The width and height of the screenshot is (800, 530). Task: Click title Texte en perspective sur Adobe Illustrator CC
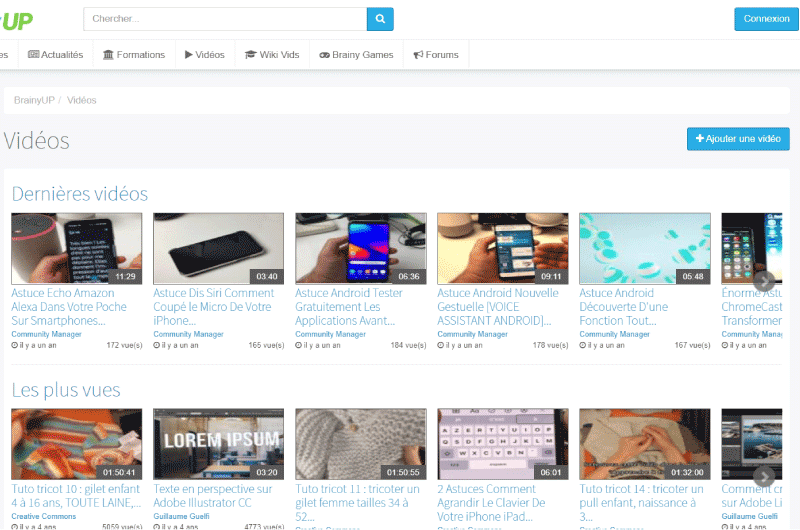[213, 496]
